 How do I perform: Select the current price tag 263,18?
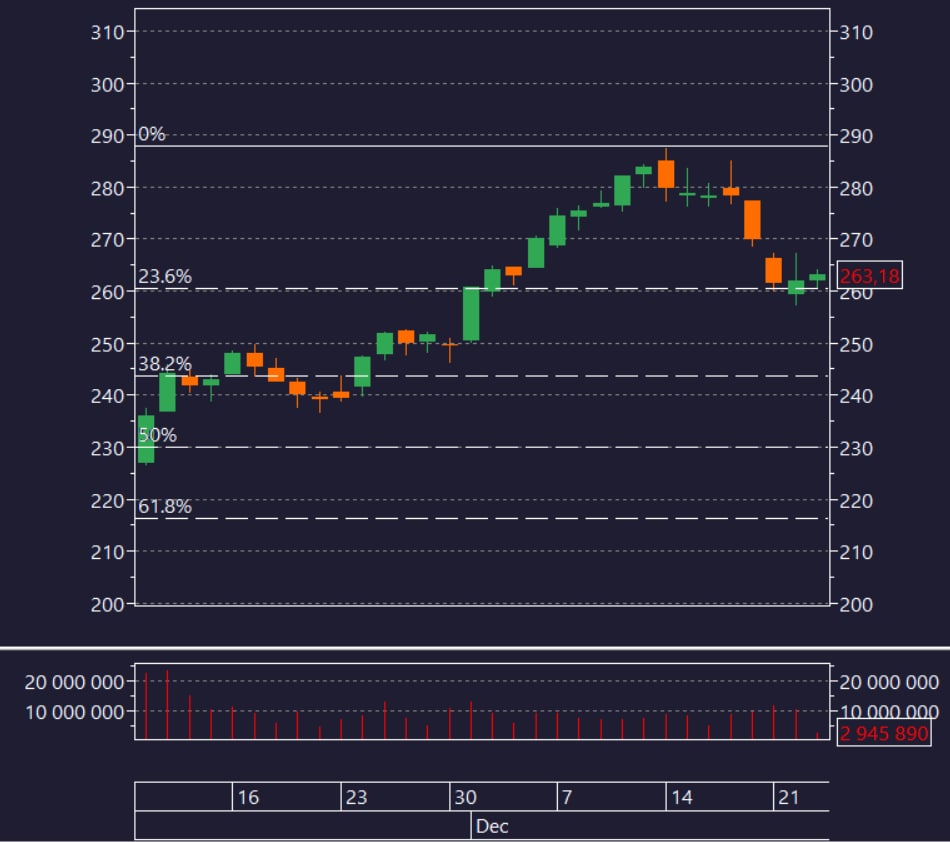pyautogui.click(x=869, y=276)
